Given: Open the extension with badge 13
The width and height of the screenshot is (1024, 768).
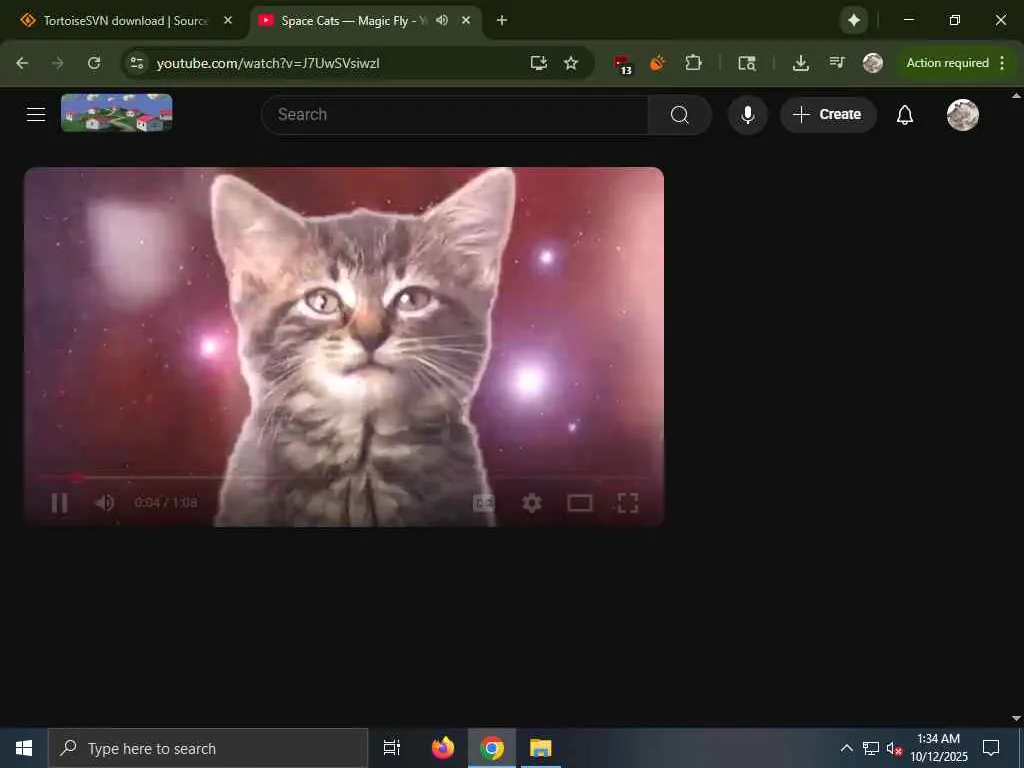Looking at the screenshot, I should coord(622,65).
